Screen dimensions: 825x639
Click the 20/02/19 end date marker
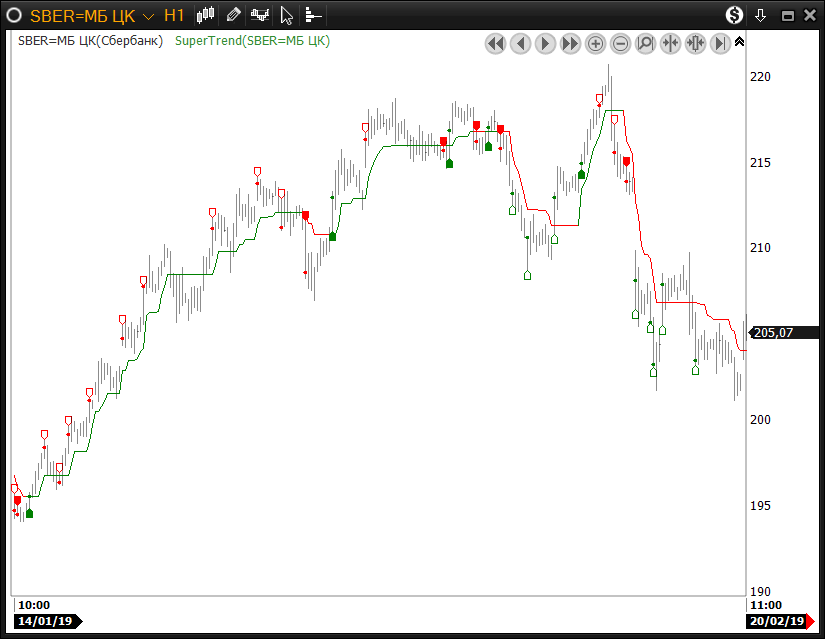[x=780, y=621]
